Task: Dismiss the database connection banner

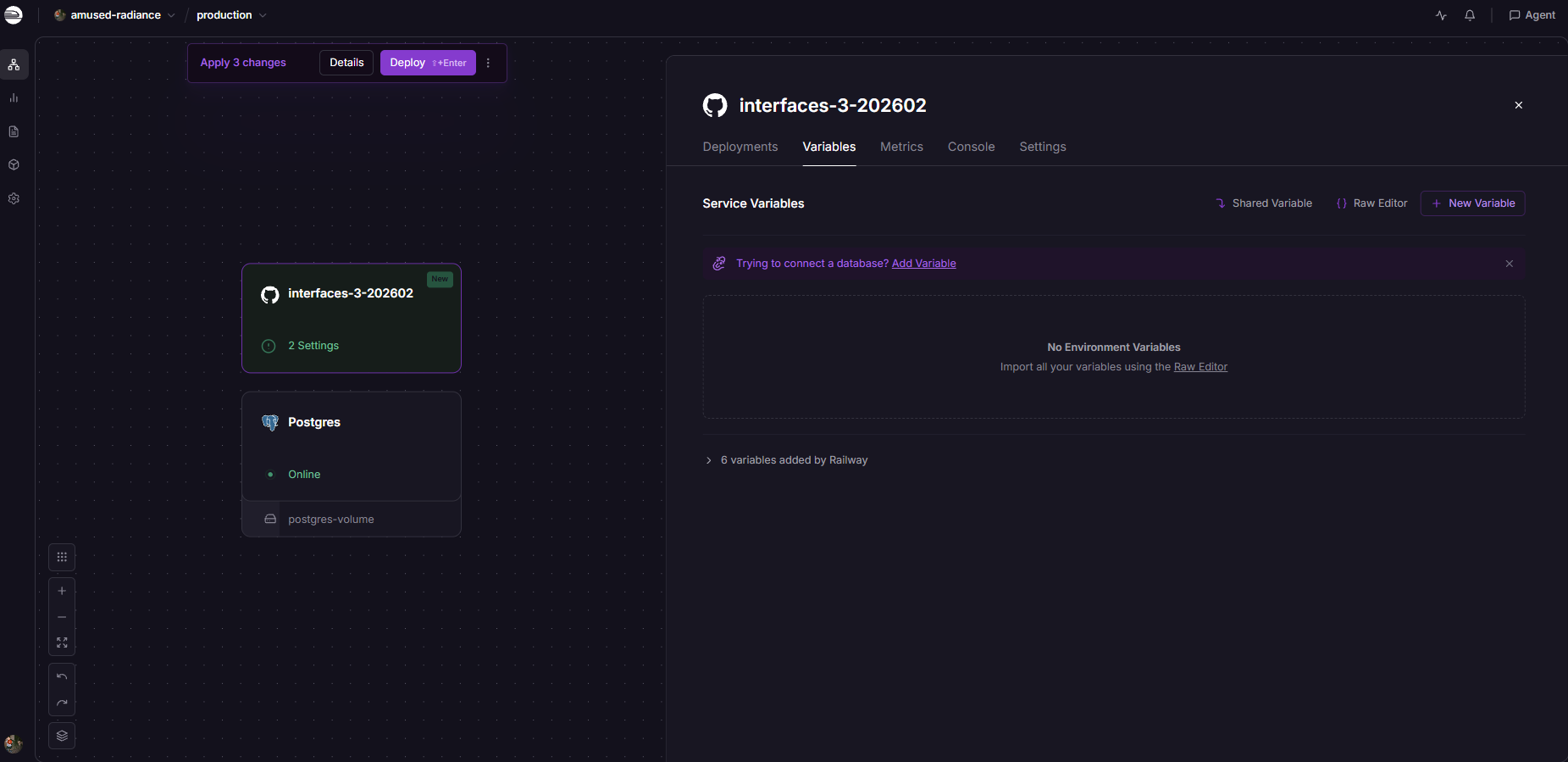Action: 1510,264
